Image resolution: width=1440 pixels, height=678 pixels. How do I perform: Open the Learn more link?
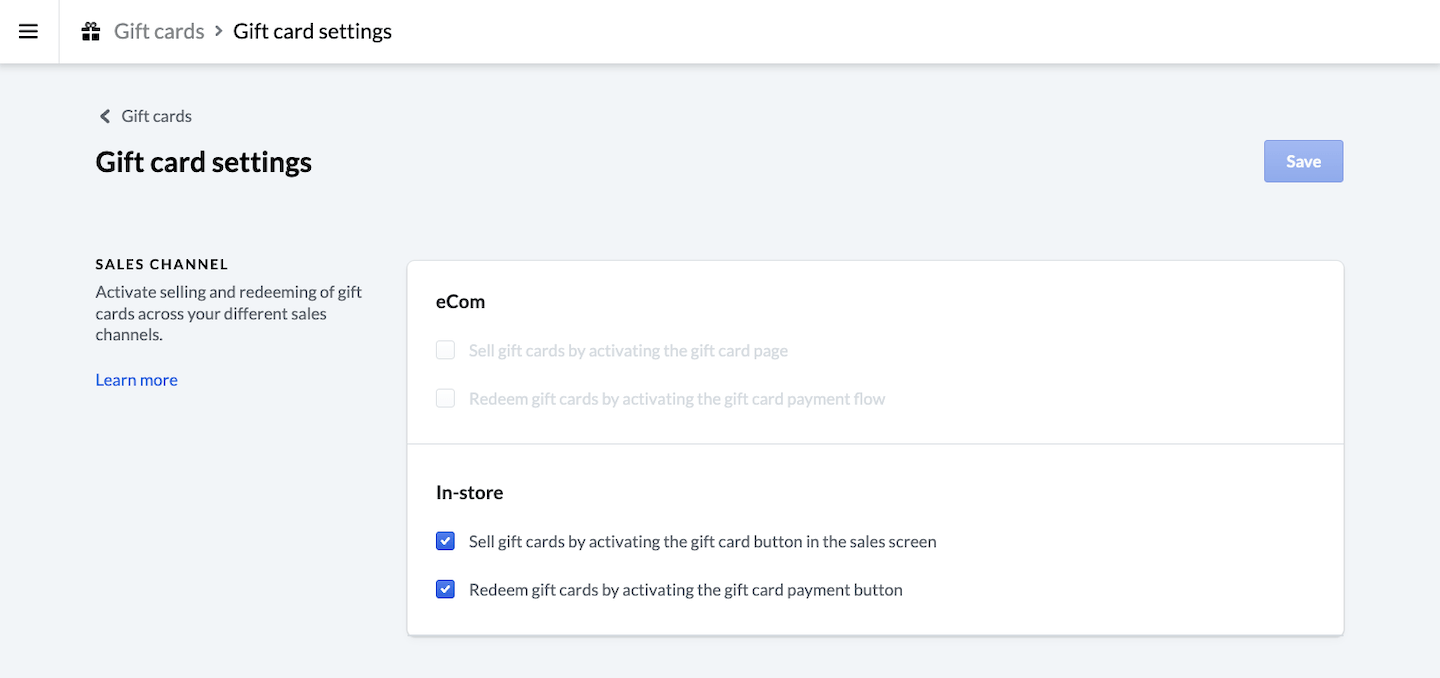pos(136,380)
